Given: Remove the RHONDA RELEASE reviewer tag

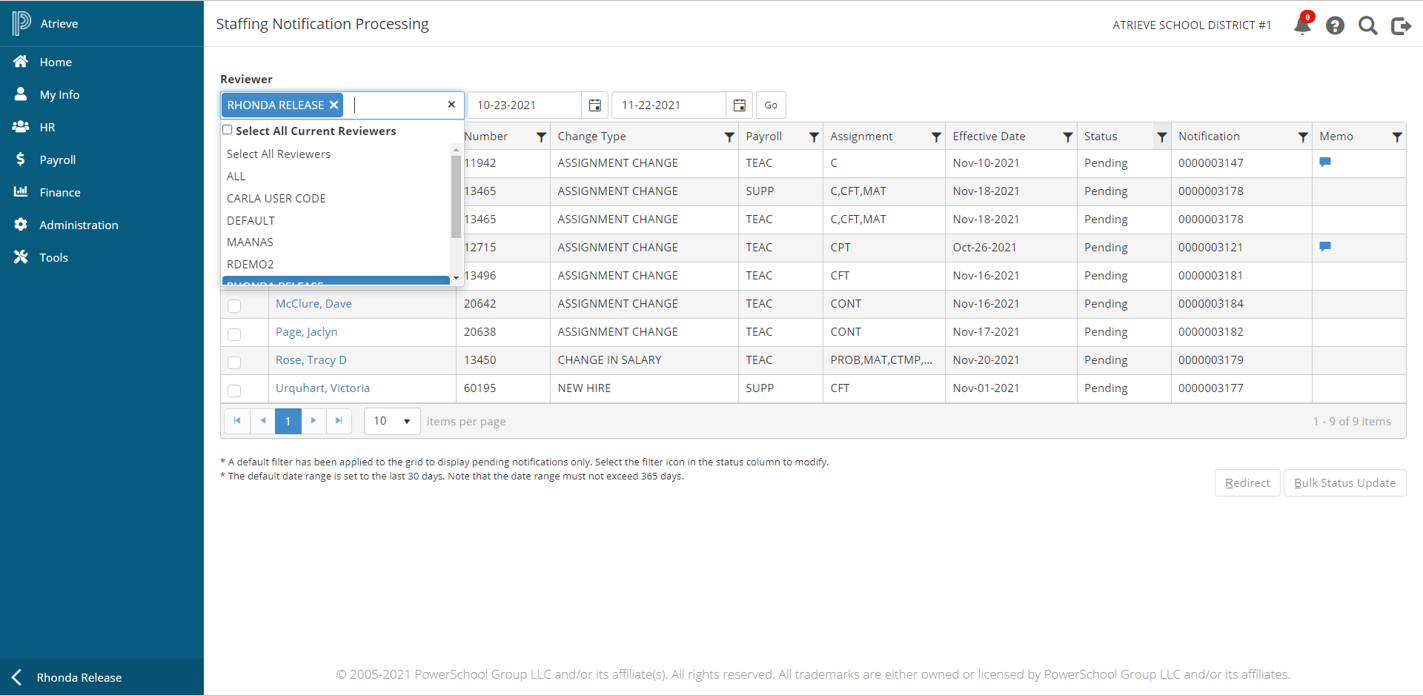Looking at the screenshot, I should click(334, 105).
